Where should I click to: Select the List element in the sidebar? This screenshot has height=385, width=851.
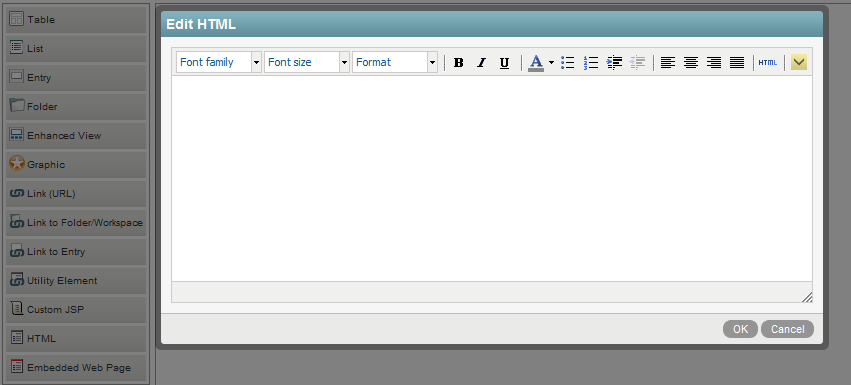coord(76,48)
